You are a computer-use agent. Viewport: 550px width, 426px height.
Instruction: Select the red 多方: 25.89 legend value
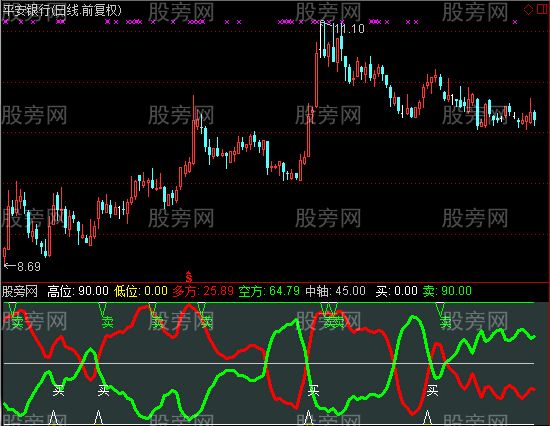[203, 291]
